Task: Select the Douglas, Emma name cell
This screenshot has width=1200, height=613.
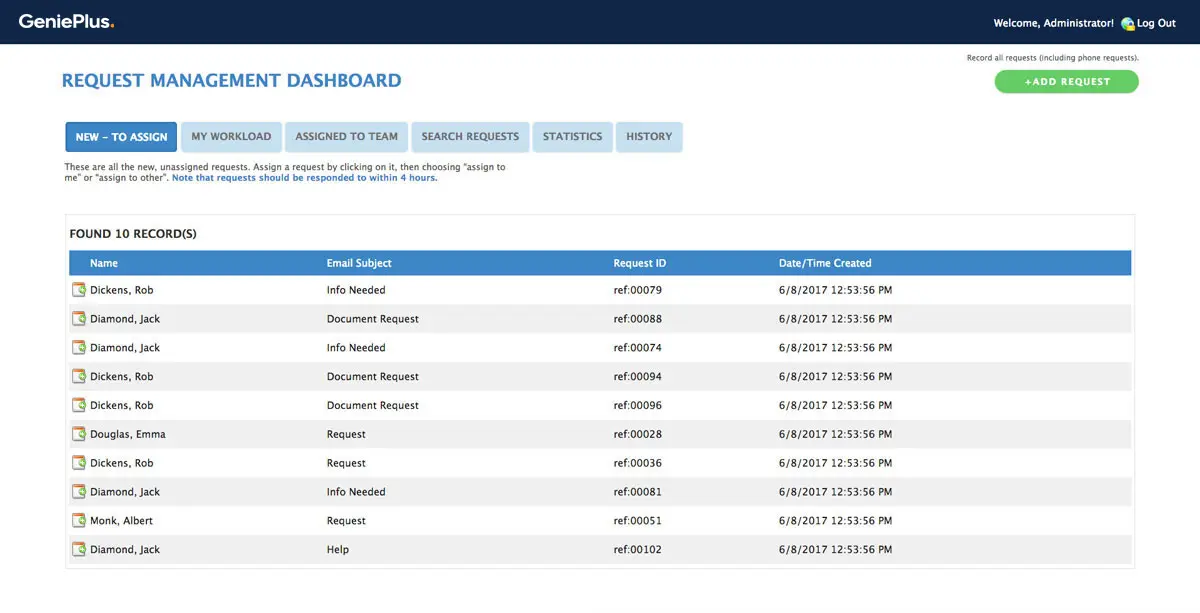Action: (128, 435)
